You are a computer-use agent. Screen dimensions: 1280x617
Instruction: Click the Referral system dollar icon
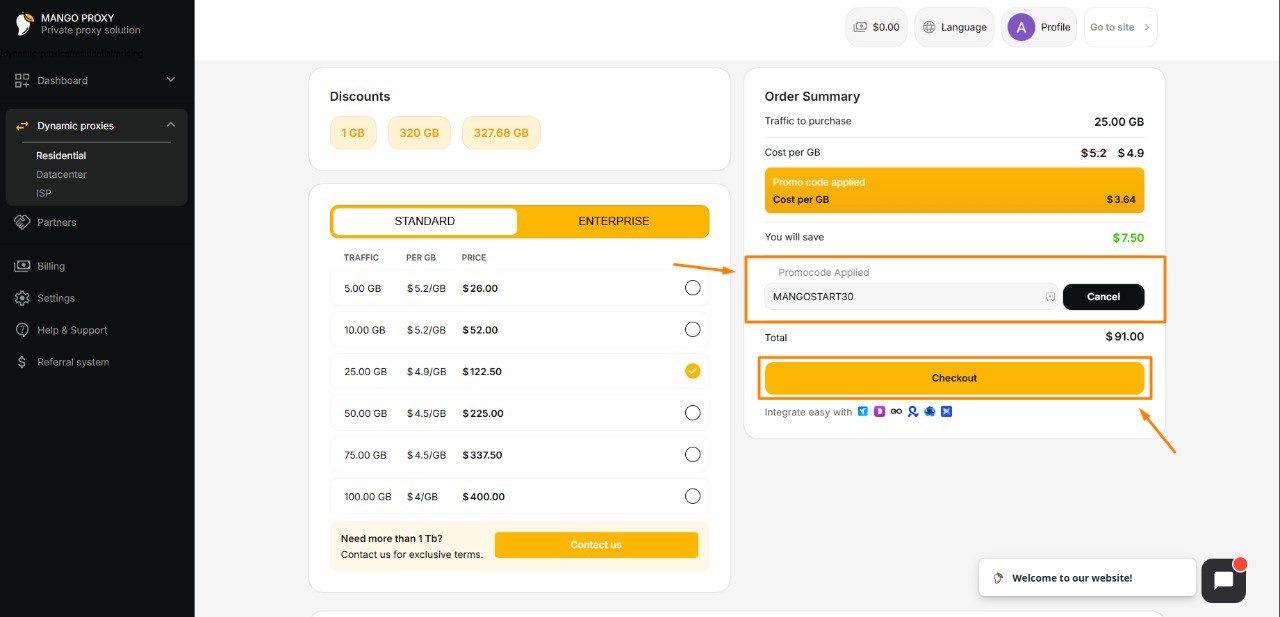(22, 362)
